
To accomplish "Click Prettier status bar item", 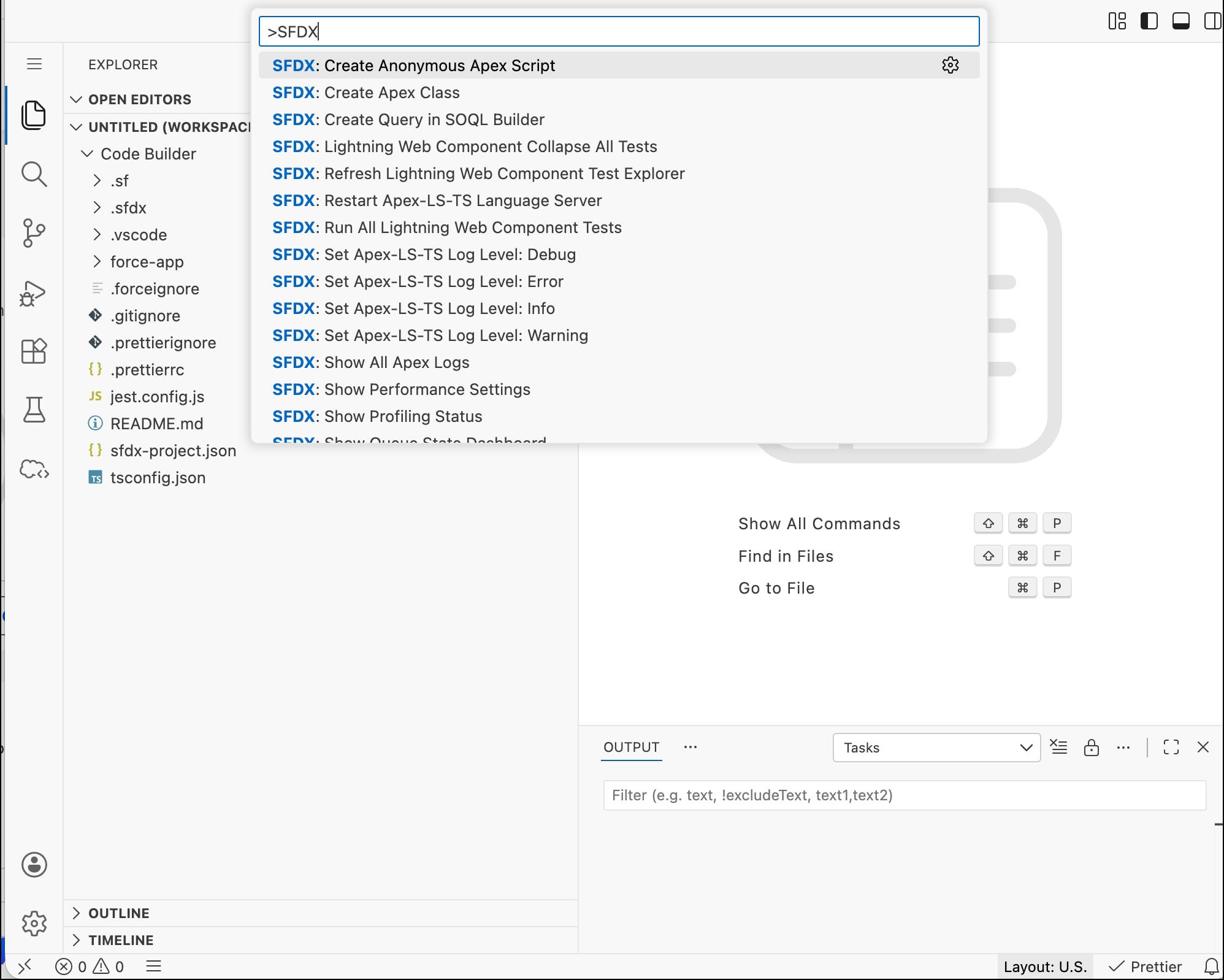I will (1146, 967).
